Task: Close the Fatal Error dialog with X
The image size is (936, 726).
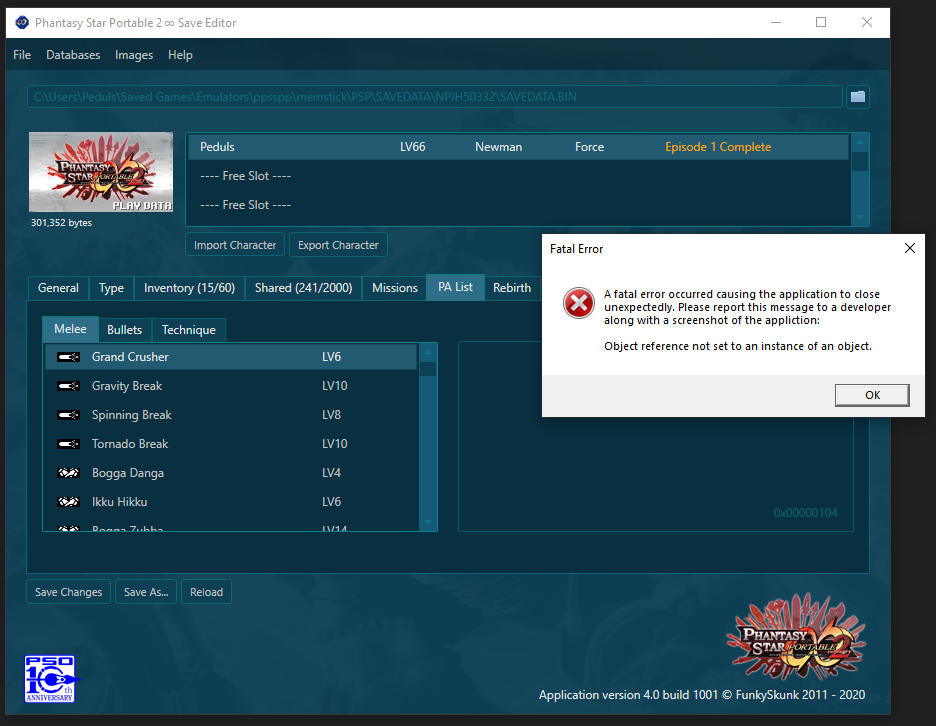Action: tap(909, 248)
